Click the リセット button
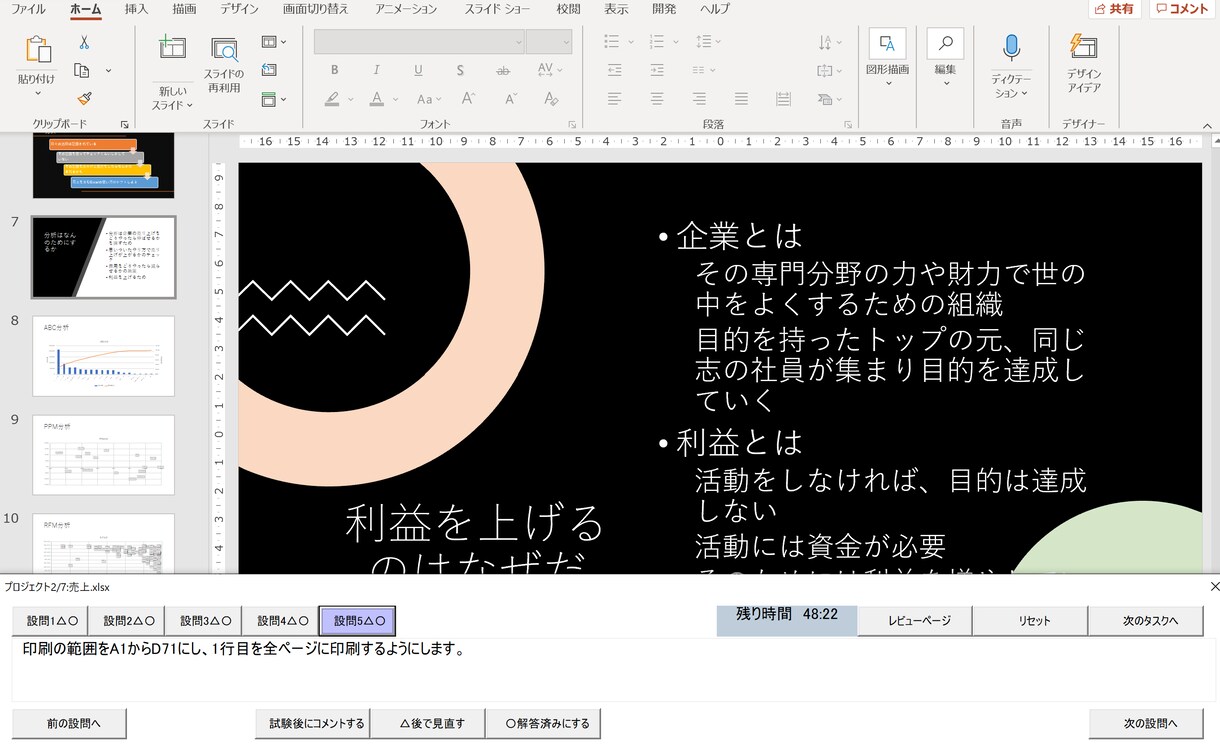 tap(1031, 621)
